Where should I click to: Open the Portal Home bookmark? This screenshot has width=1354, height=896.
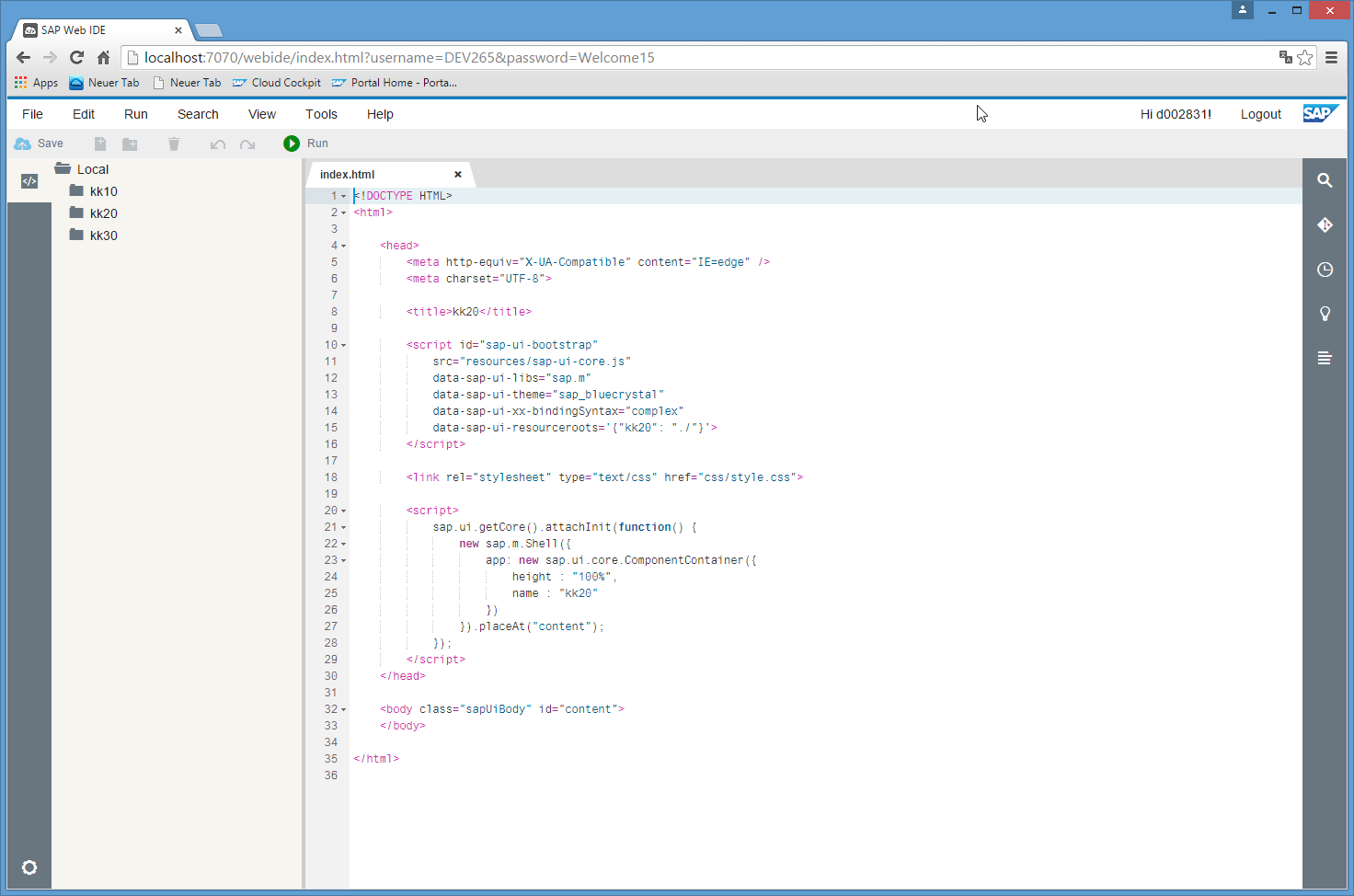(395, 83)
